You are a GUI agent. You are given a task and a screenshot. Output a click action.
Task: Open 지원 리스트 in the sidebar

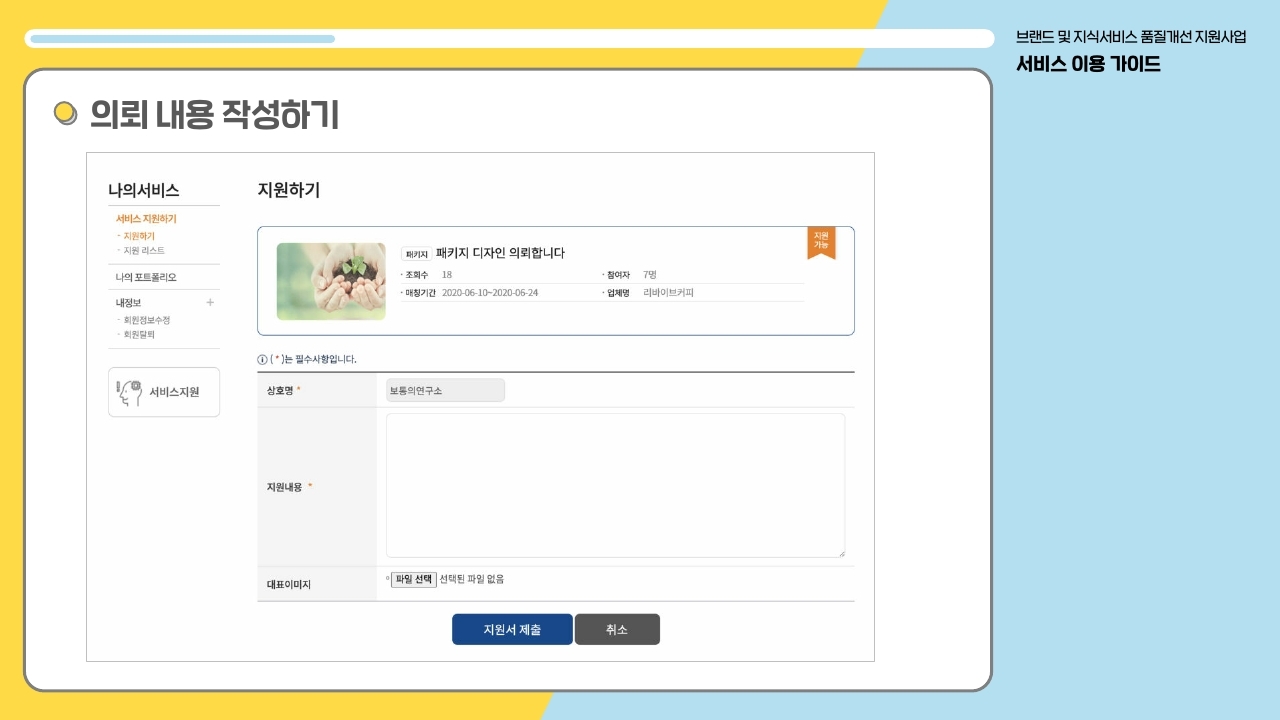coord(143,250)
